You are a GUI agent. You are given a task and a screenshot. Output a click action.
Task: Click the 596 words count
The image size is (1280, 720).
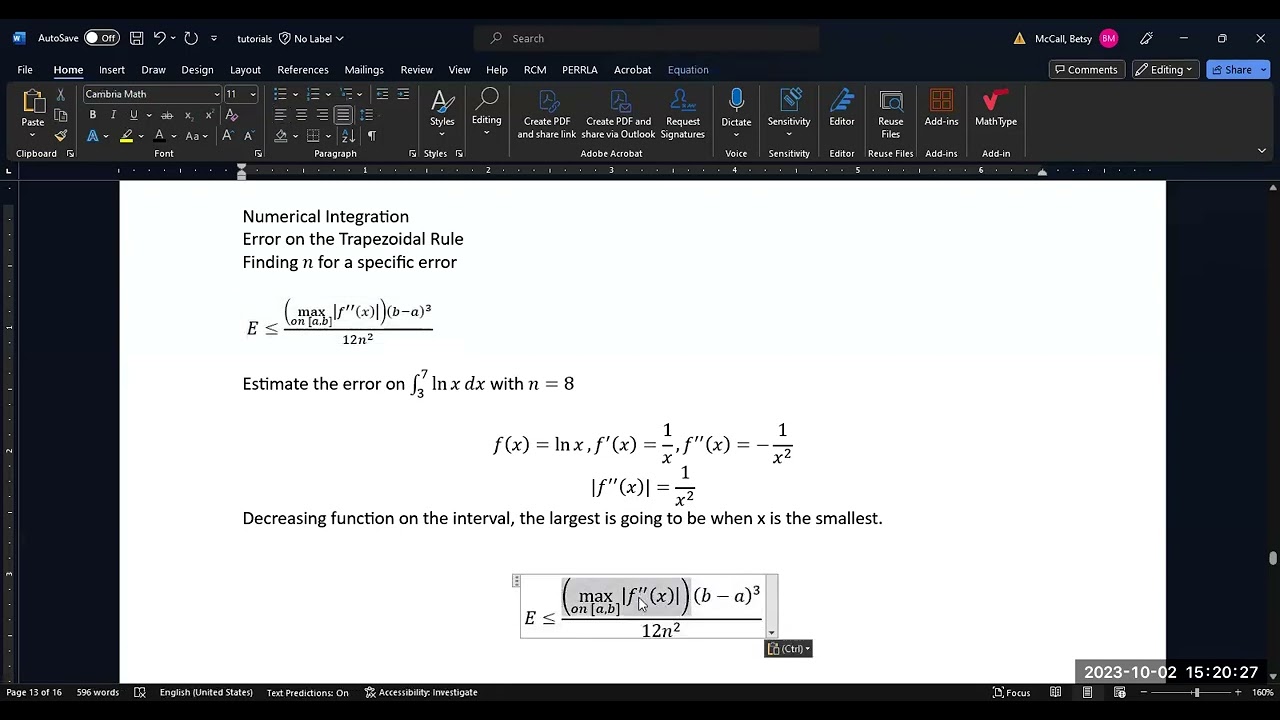click(98, 692)
